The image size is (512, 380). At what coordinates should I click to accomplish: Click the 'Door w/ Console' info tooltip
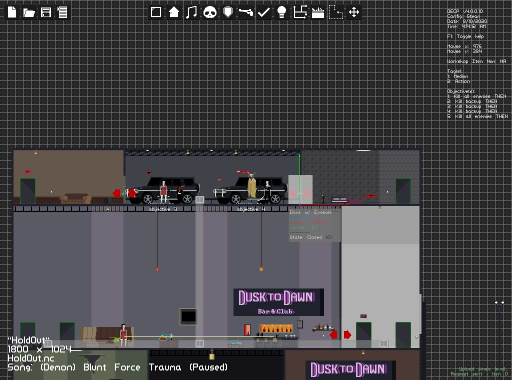click(315, 225)
